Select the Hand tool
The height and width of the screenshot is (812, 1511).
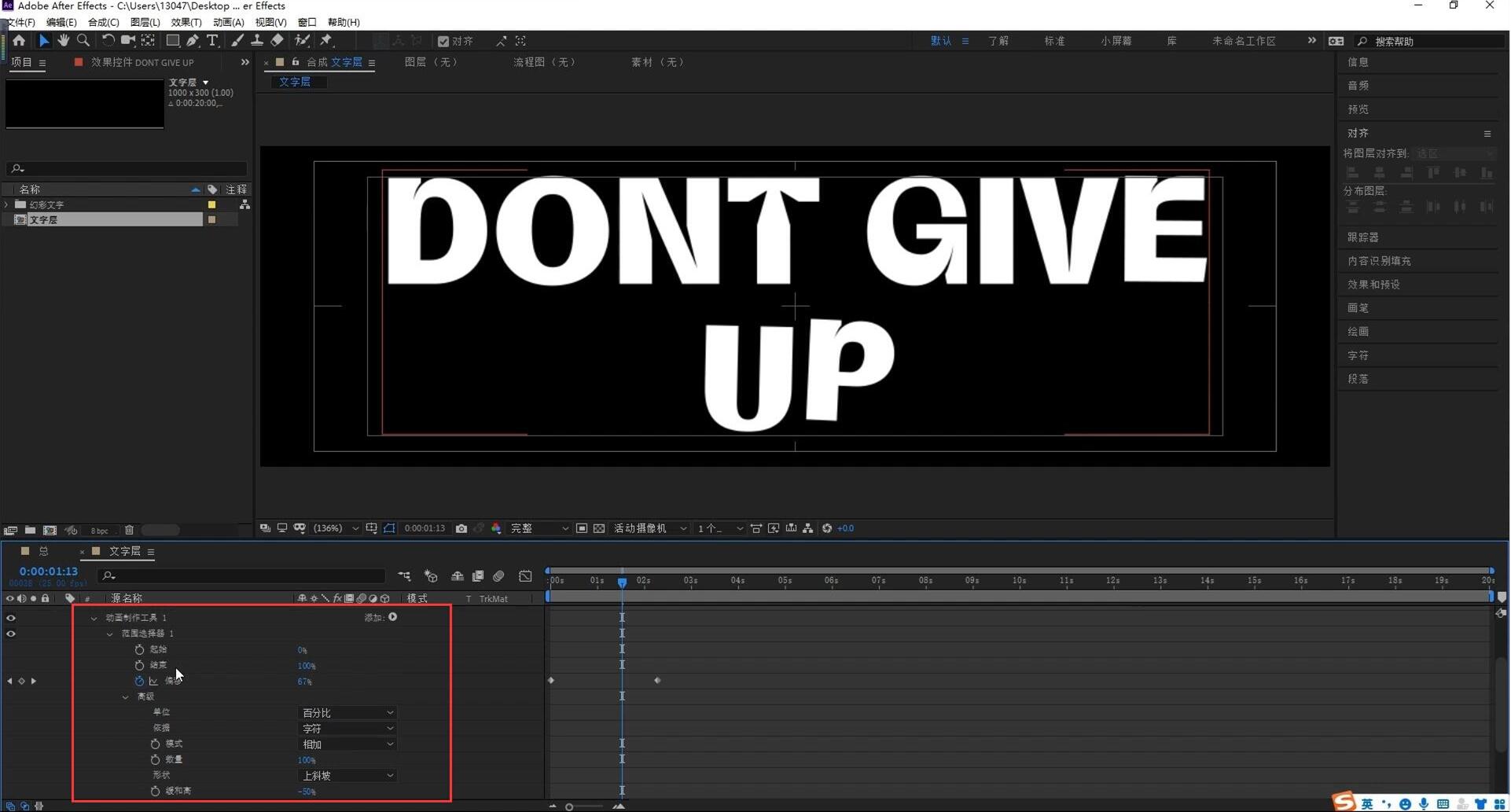[x=63, y=41]
